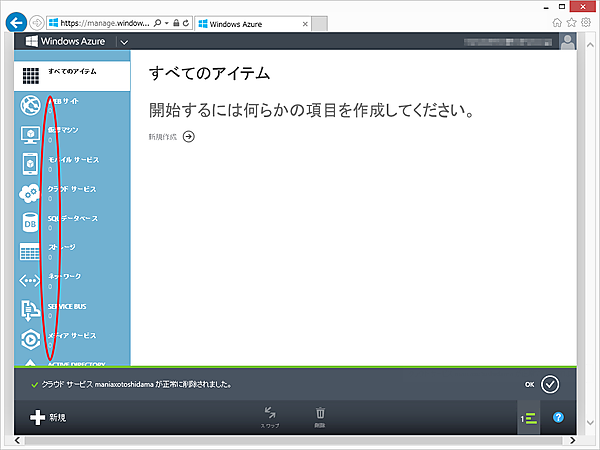Expand the notifications list in bottom bar
Screen dimensions: 600x450
point(528,417)
